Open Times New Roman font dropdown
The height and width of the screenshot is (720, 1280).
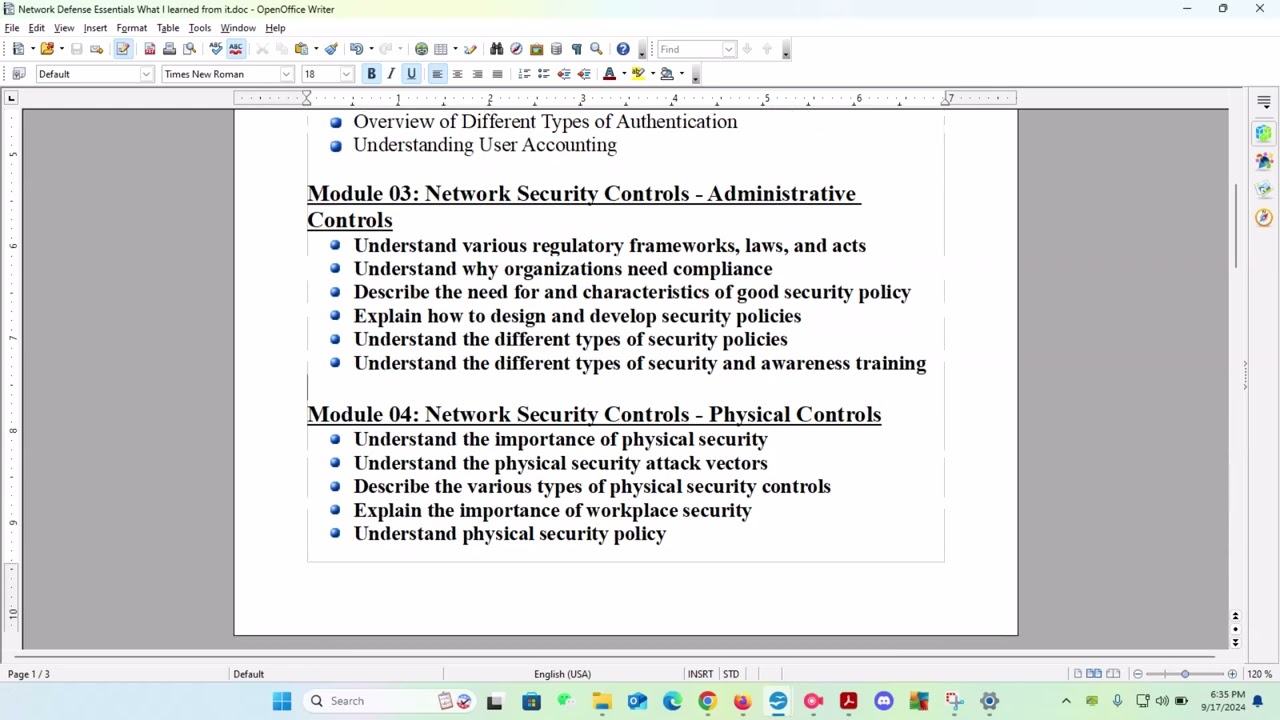point(286,74)
